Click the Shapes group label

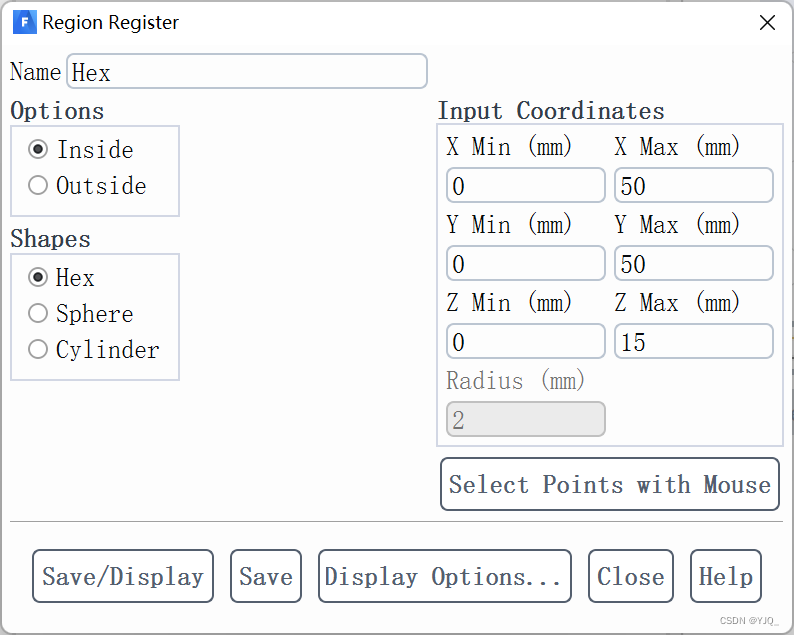50,239
